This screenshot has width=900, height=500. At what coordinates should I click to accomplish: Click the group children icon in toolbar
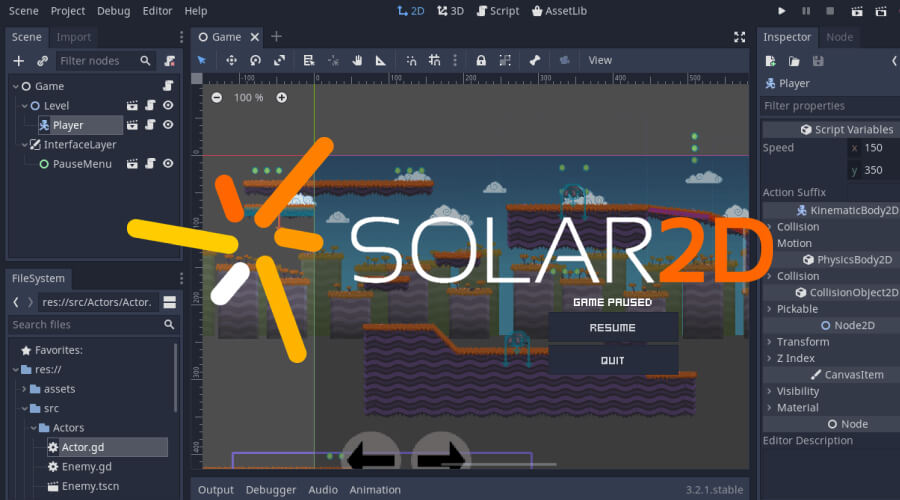pyautogui.click(x=505, y=60)
